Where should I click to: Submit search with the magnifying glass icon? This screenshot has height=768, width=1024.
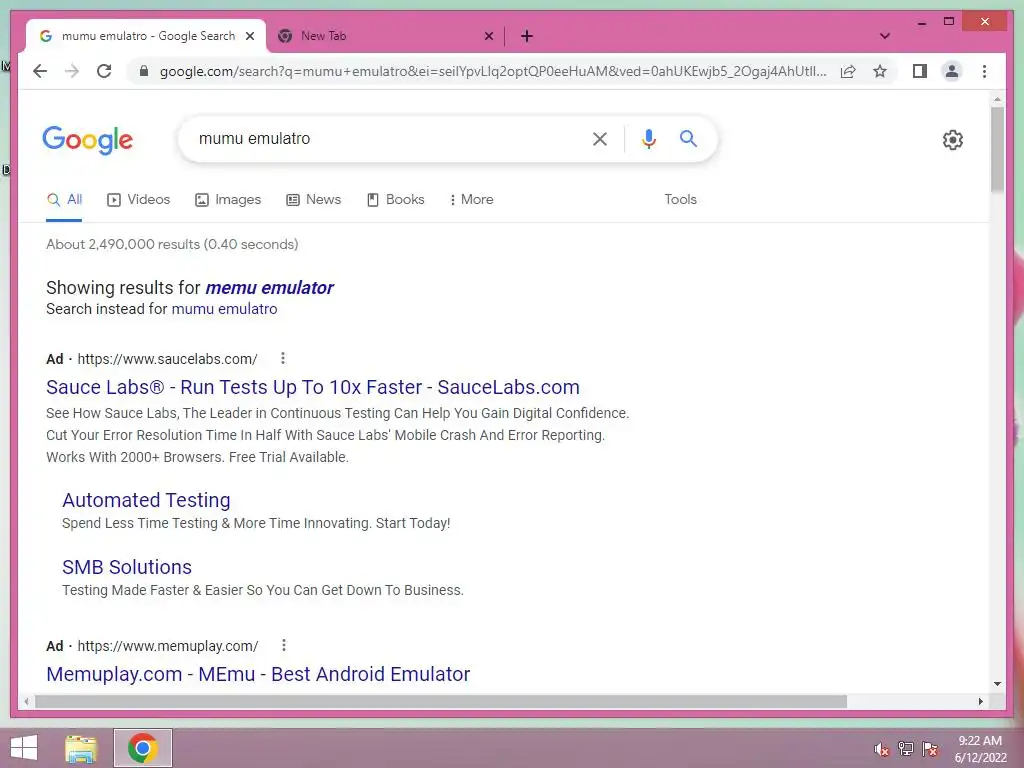688,138
